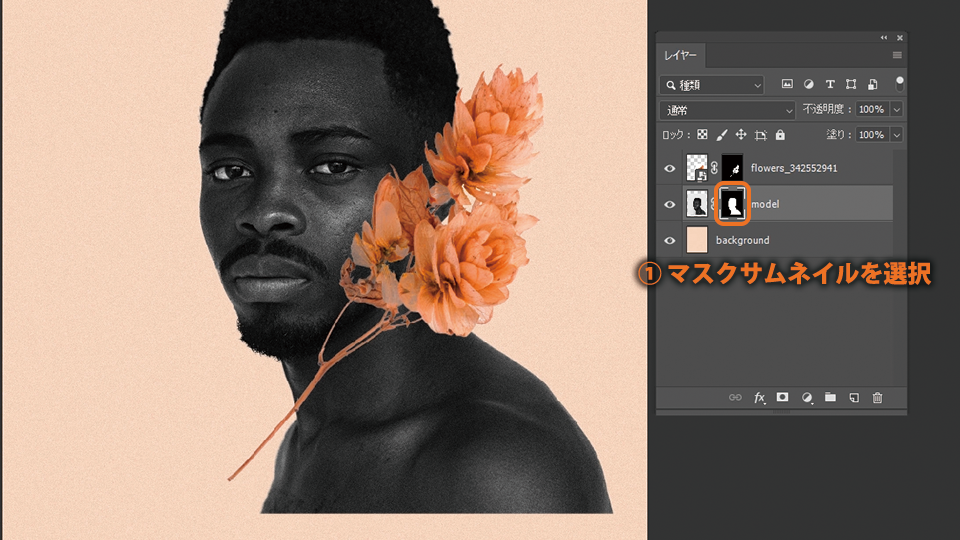Close the Layers panel with X
960x540 pixels.
[900, 38]
